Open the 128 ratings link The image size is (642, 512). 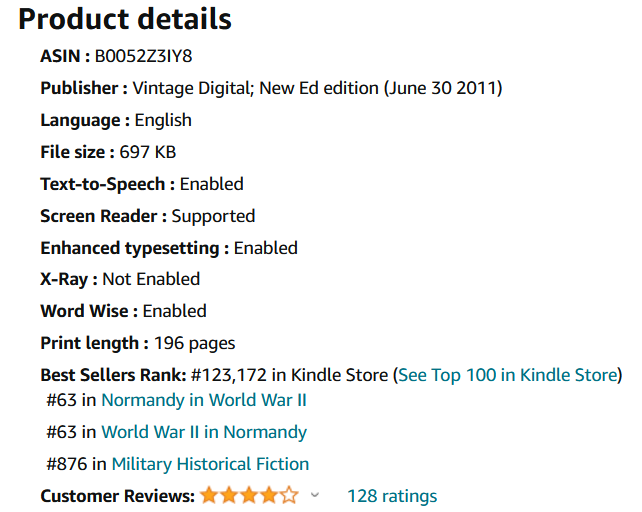[392, 496]
